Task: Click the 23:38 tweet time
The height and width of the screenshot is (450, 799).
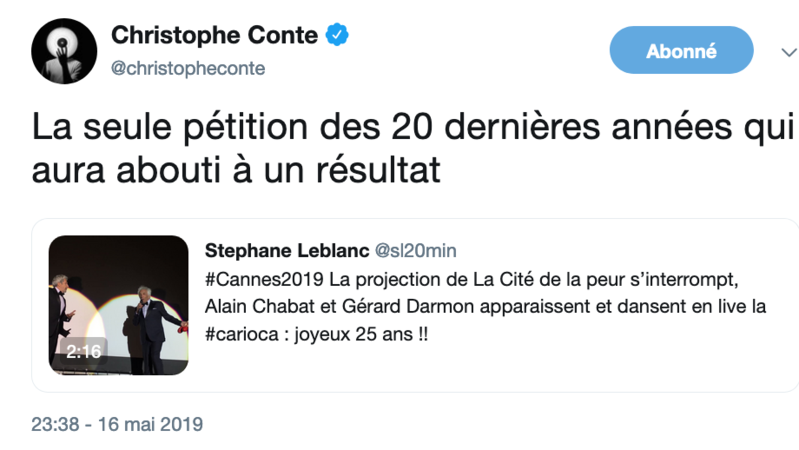Action: pos(53,425)
